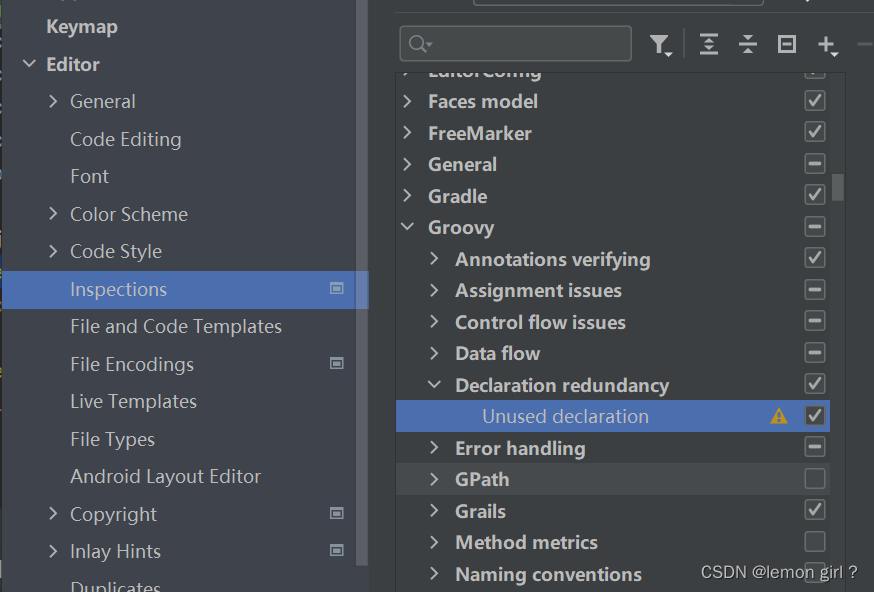Toggle the Faces model checkbox
This screenshot has width=874, height=592.
(x=815, y=101)
